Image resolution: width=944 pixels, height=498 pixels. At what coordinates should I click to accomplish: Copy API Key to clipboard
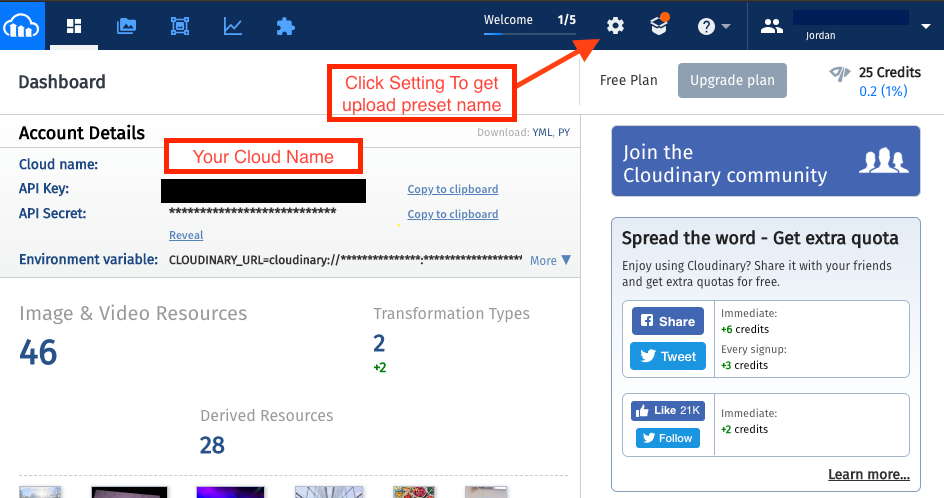[453, 189]
